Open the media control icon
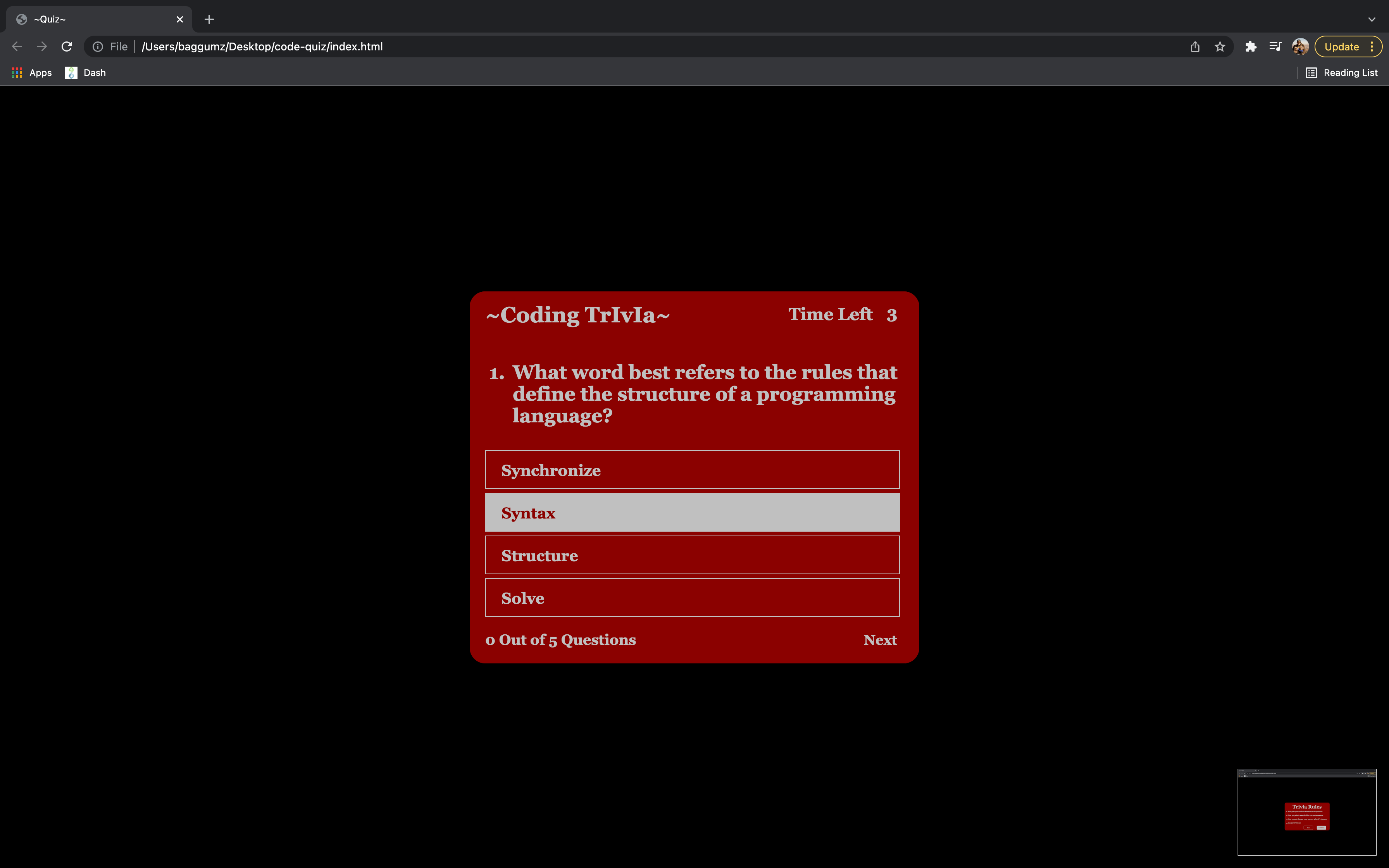1389x868 pixels. tap(1275, 46)
